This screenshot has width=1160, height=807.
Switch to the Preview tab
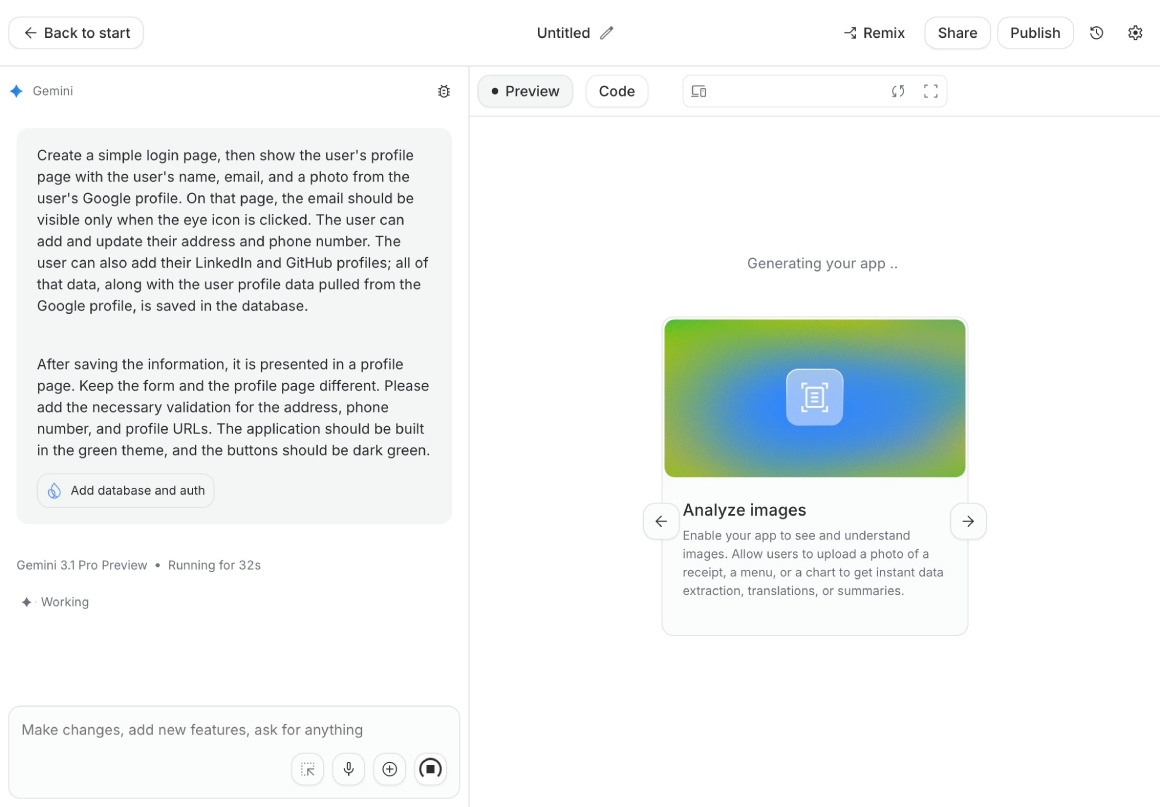click(x=525, y=91)
